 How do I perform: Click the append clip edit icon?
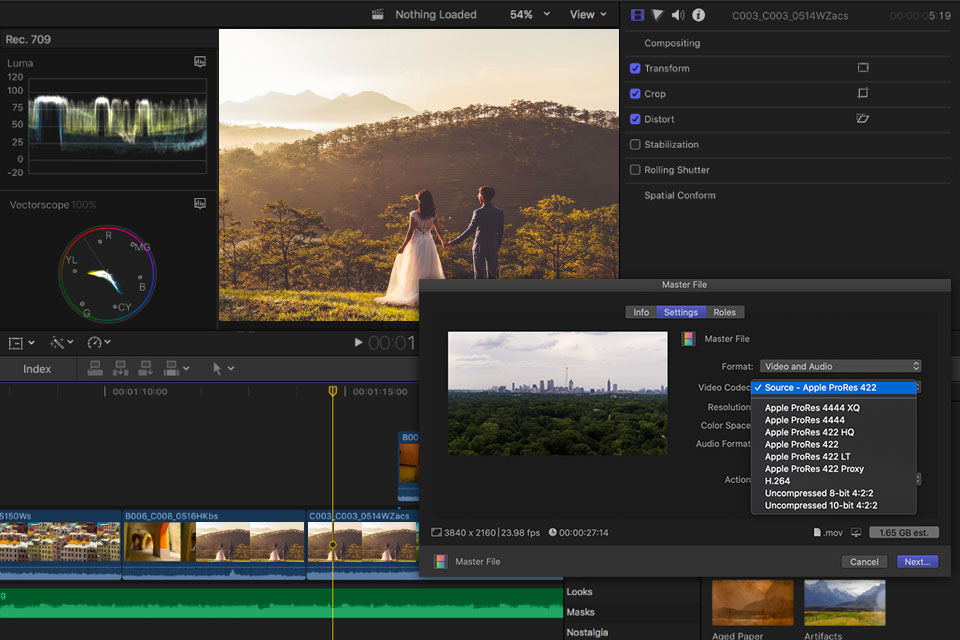click(146, 368)
